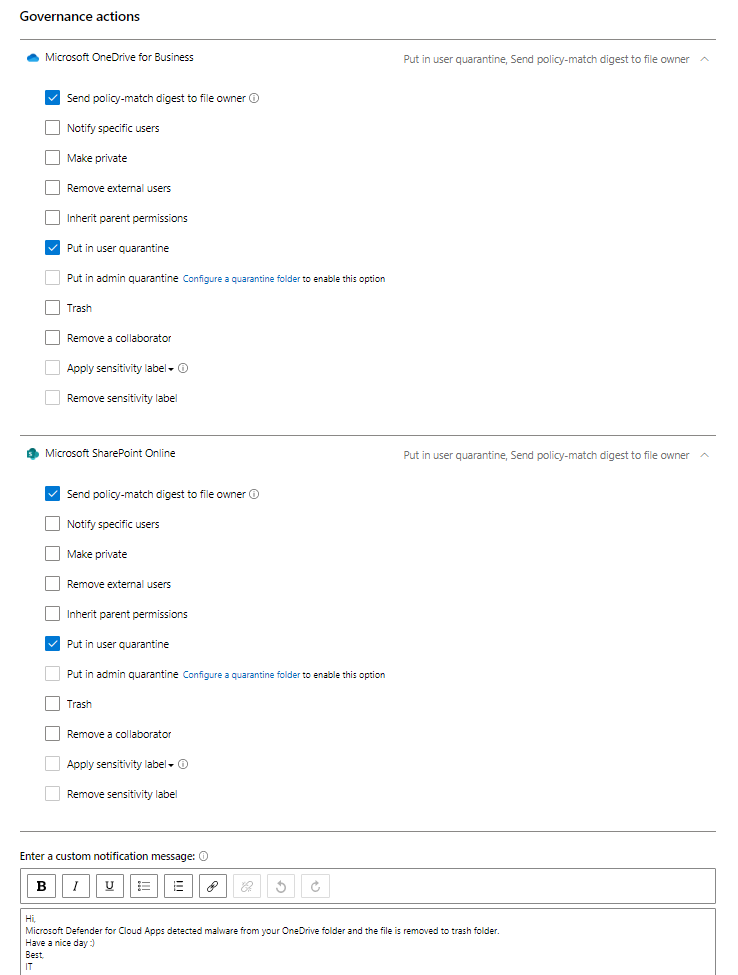Collapse the Microsoft OneDrive for Business section
The height and width of the screenshot is (975, 738).
[x=705, y=59]
